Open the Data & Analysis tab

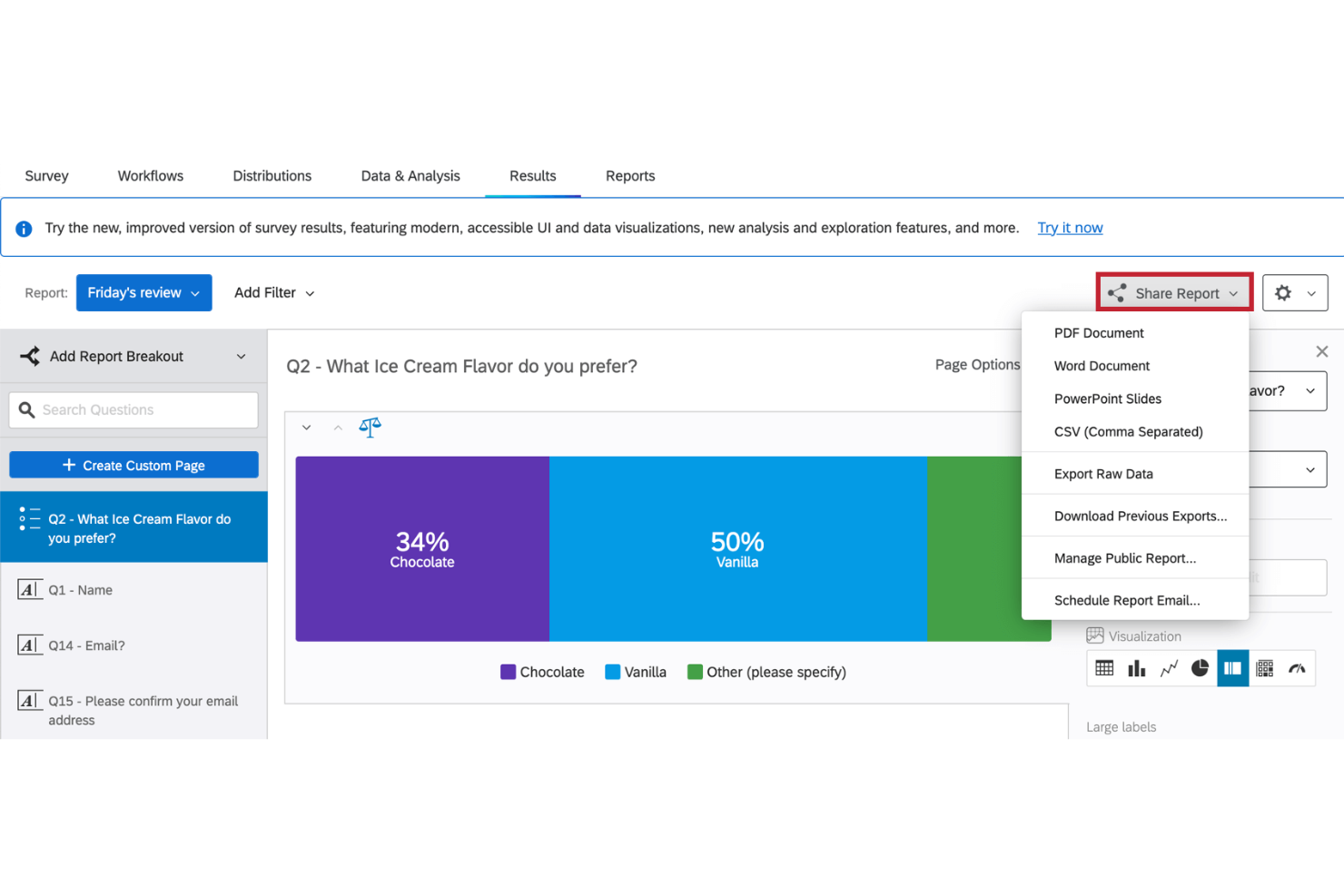point(410,176)
